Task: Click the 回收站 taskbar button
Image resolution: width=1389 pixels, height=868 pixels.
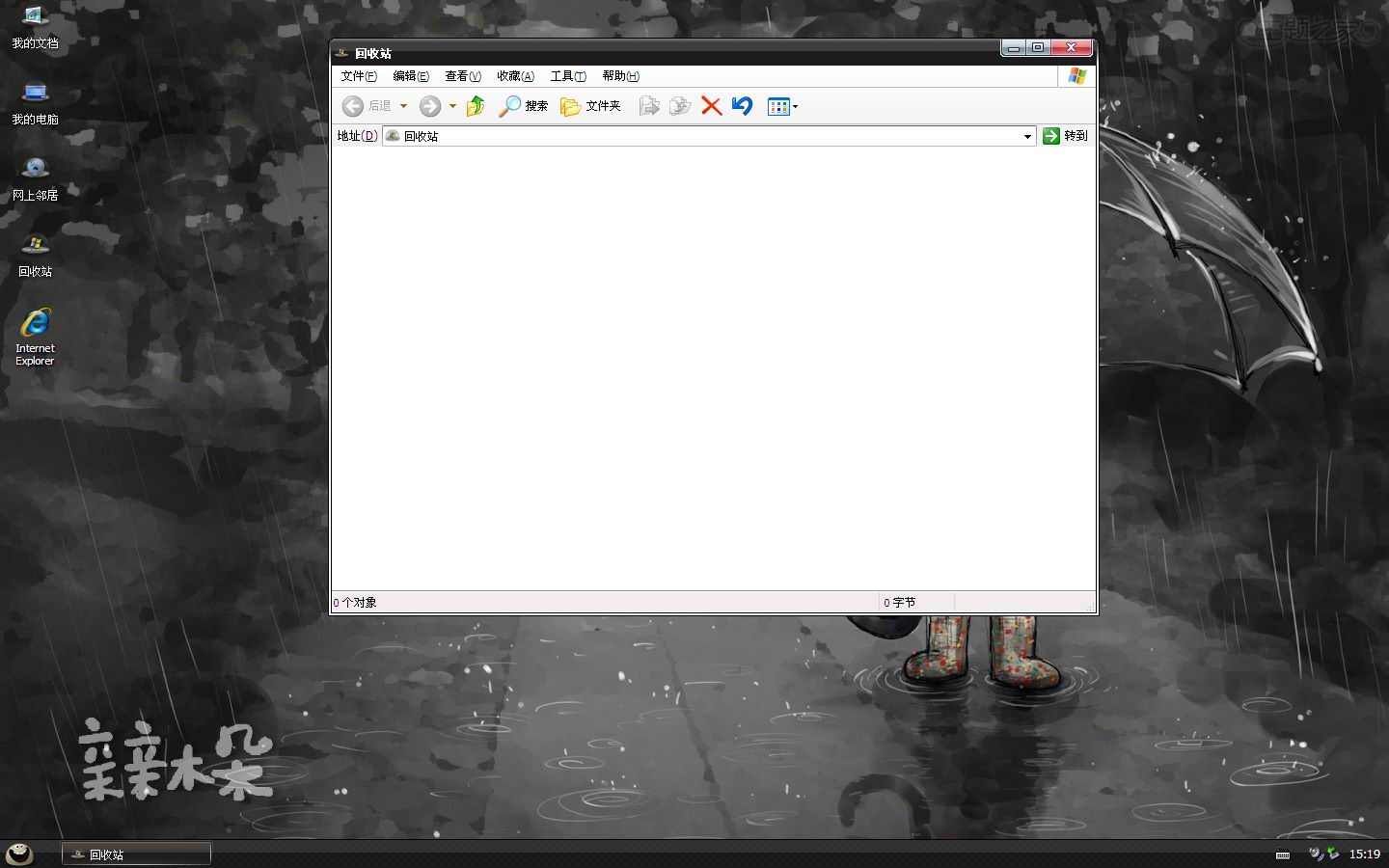Action: pyautogui.click(x=136, y=854)
